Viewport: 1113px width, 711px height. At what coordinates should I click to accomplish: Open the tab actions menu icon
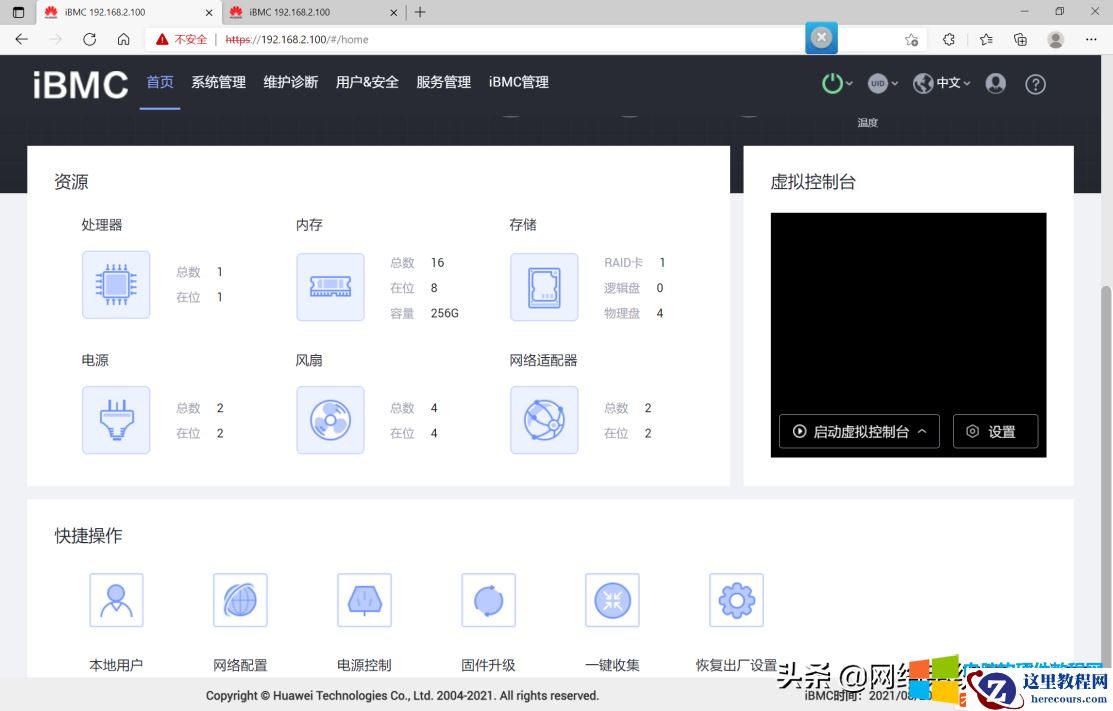click(x=18, y=12)
